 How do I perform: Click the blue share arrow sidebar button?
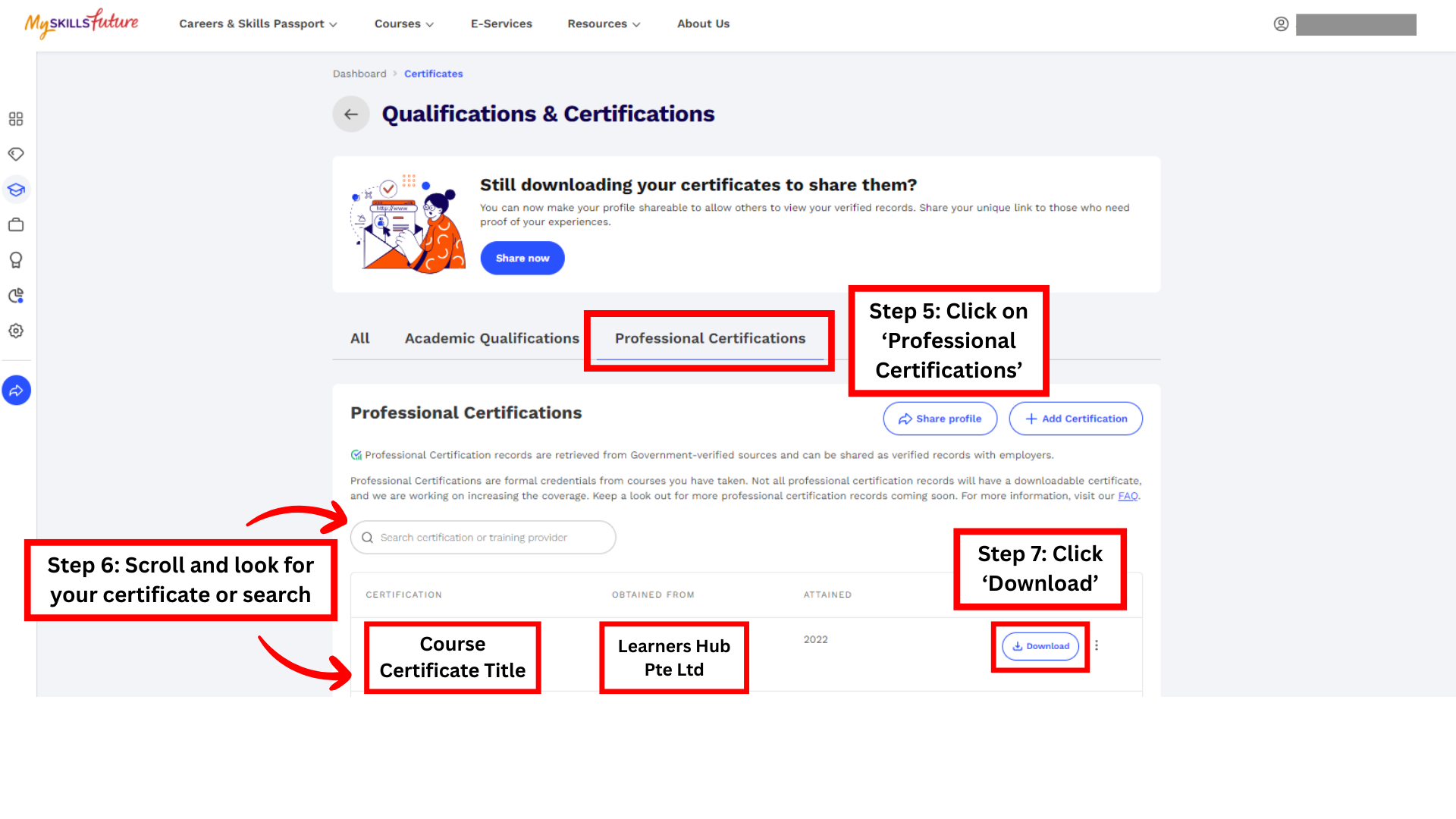click(16, 391)
